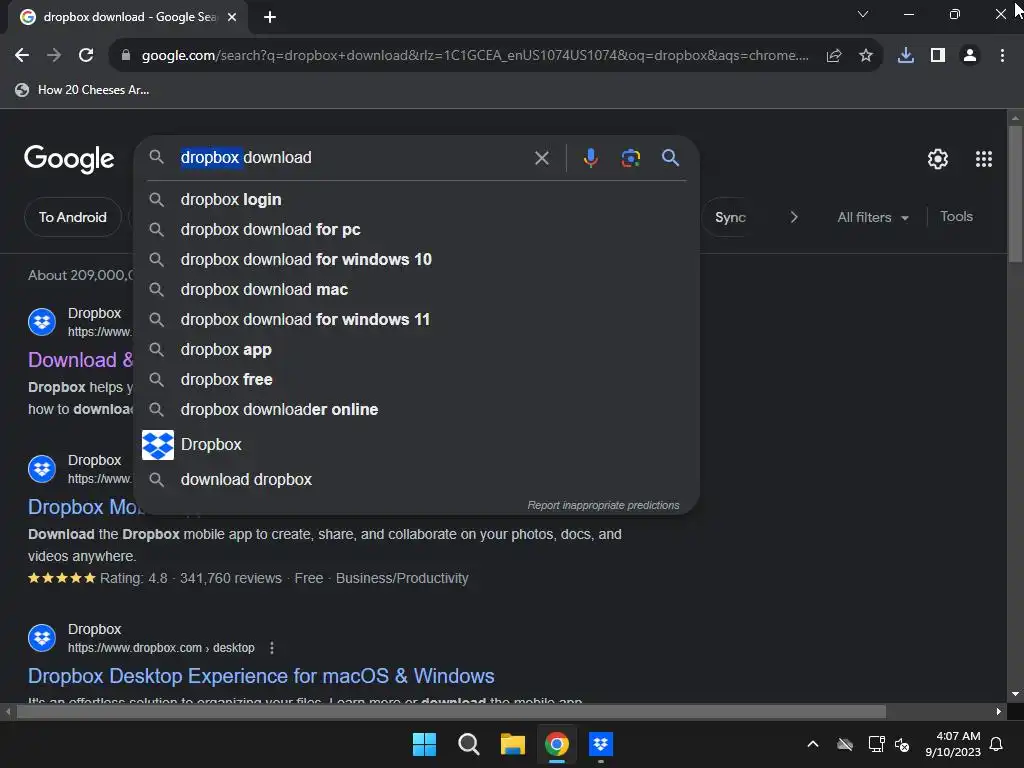Close the dropbox download tab
Screen dimensions: 1024x768
click(232, 17)
